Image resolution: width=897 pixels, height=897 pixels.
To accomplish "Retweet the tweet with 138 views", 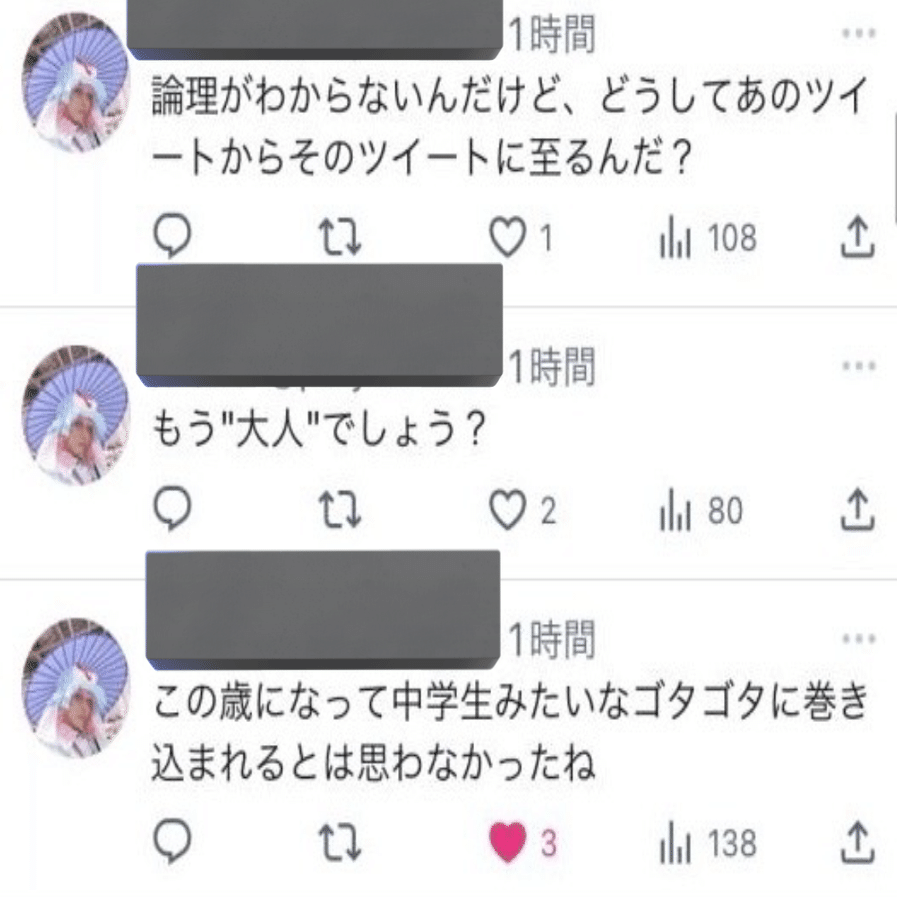I will [345, 843].
